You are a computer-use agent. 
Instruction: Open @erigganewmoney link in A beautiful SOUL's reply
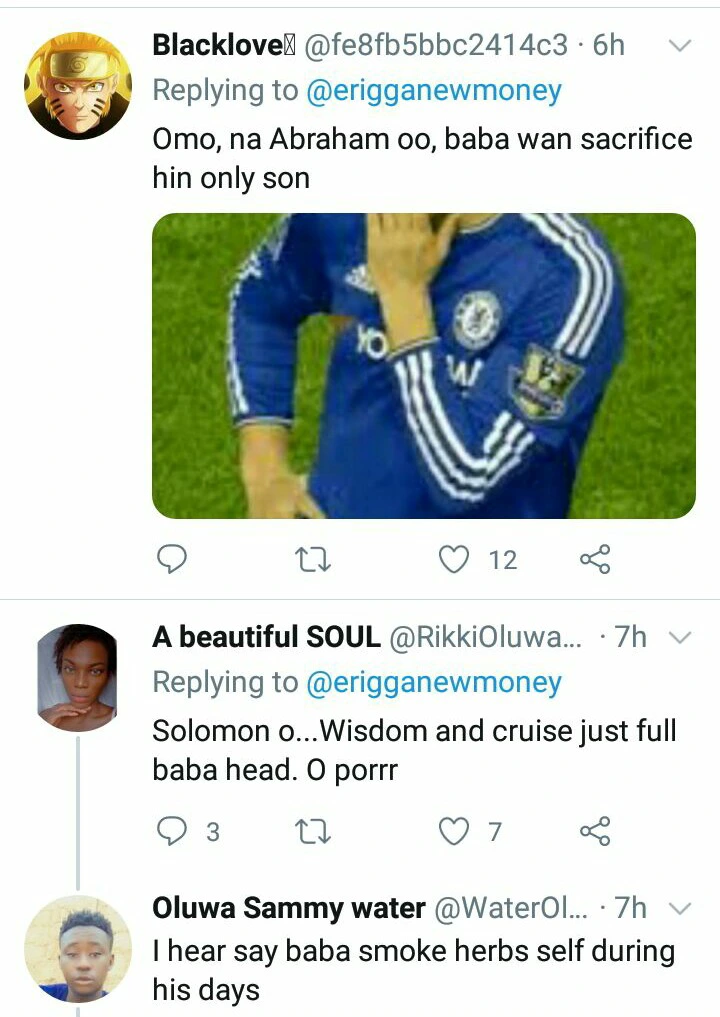click(433, 682)
